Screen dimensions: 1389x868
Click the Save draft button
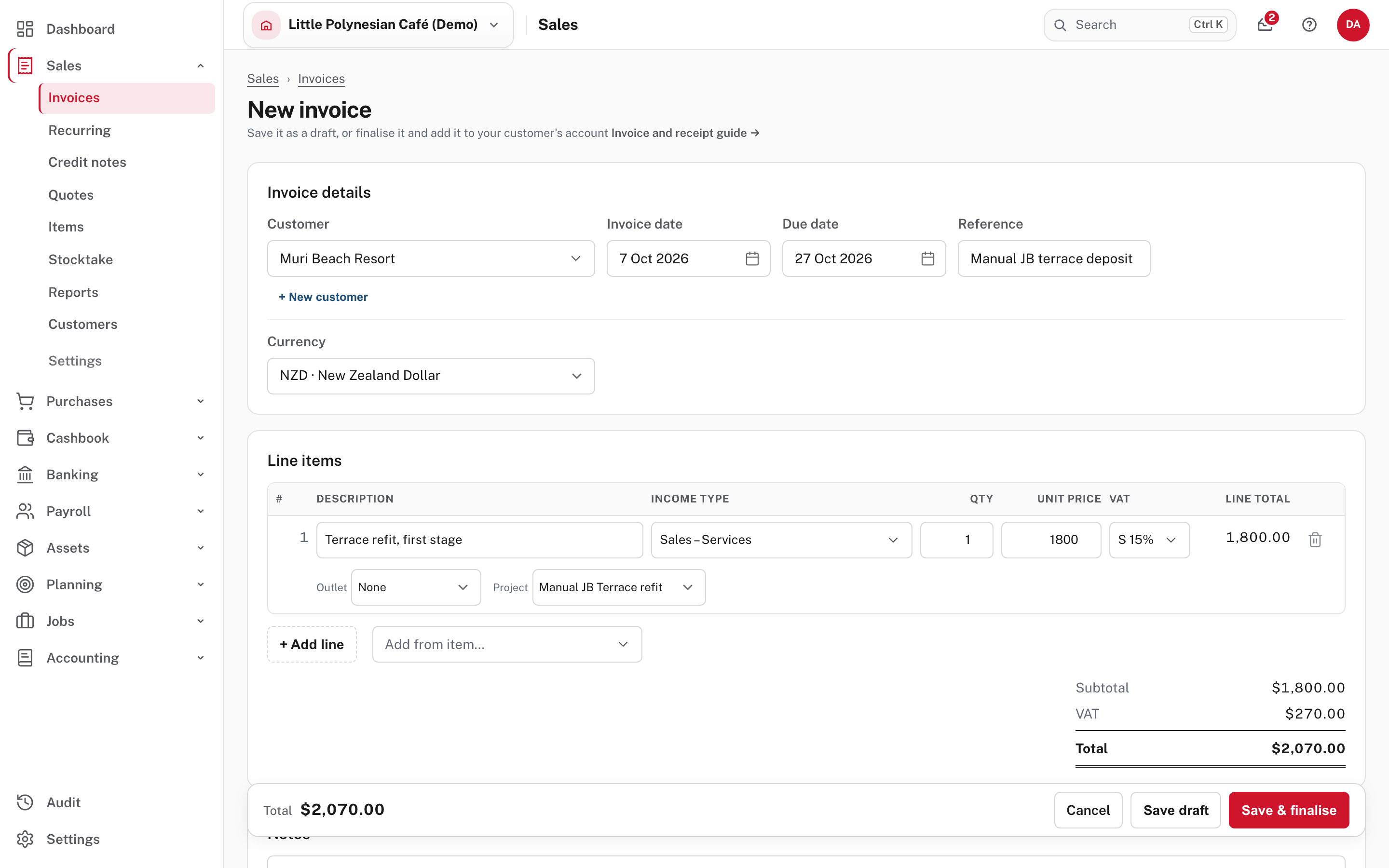1175,810
